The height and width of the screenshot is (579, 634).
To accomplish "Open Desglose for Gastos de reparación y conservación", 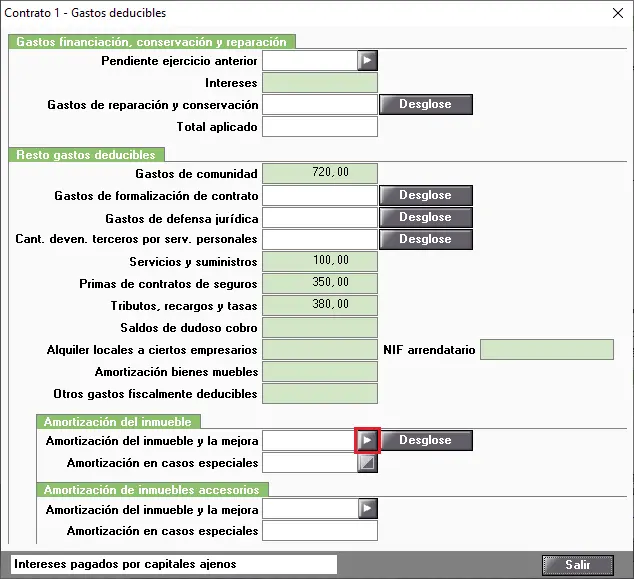I will click(426, 104).
